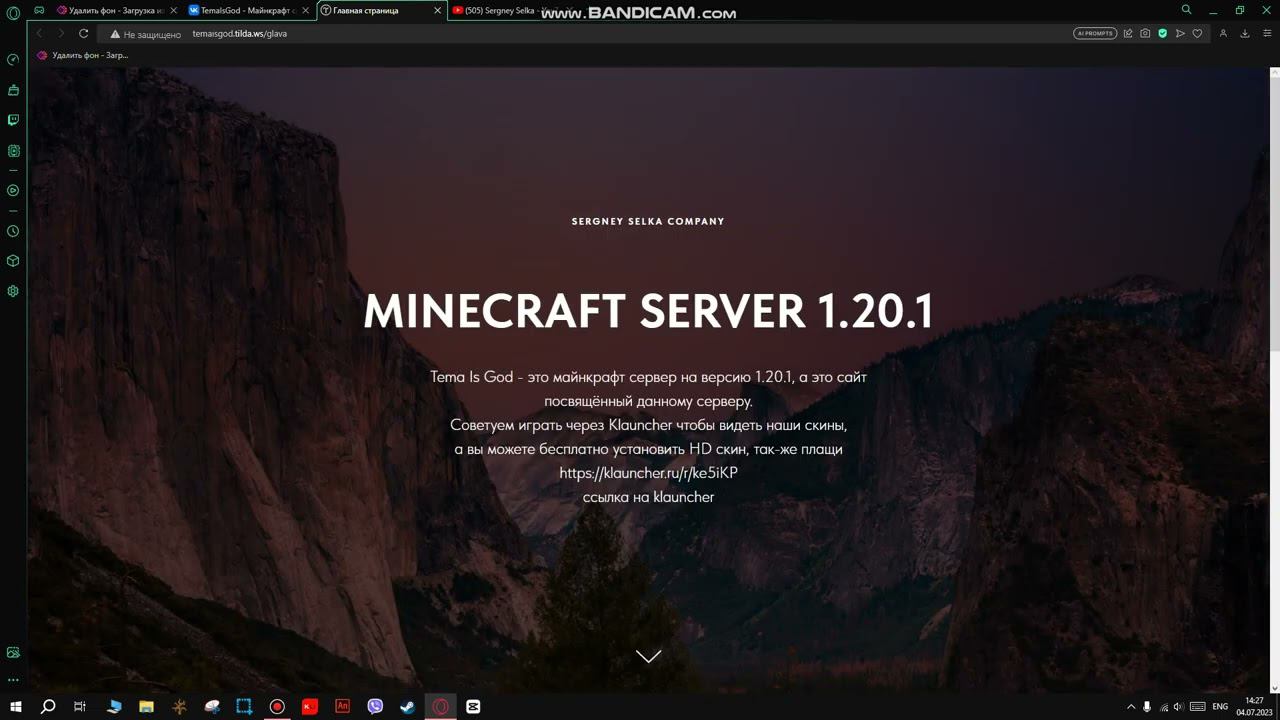Open Viber from the taskbar
1280x720 pixels.
click(x=375, y=707)
